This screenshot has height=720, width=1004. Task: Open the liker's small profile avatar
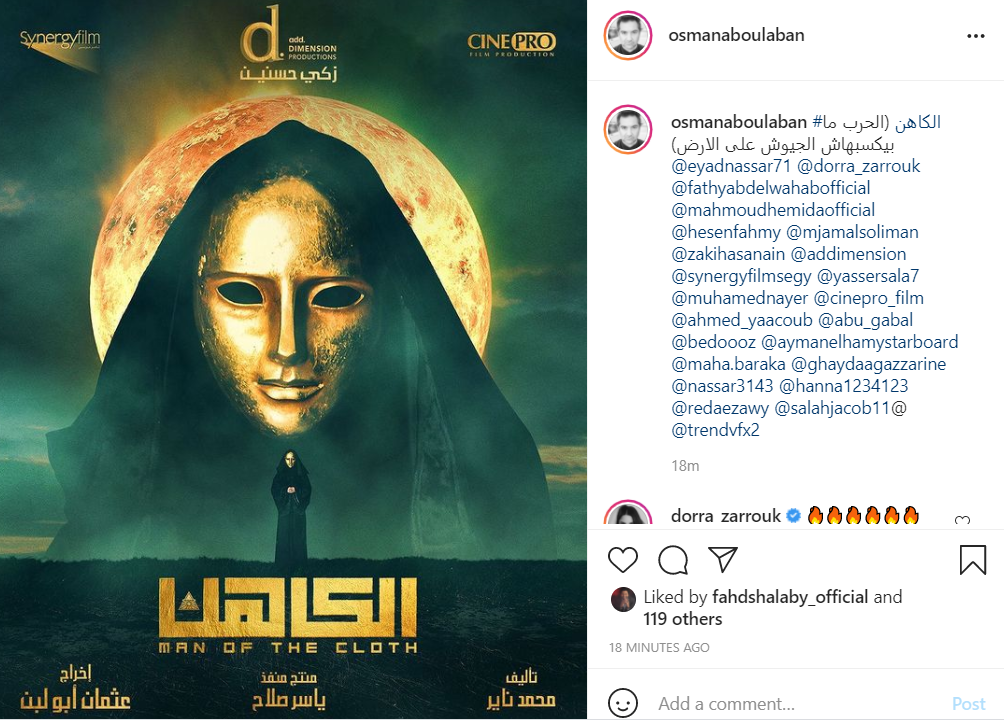click(622, 599)
